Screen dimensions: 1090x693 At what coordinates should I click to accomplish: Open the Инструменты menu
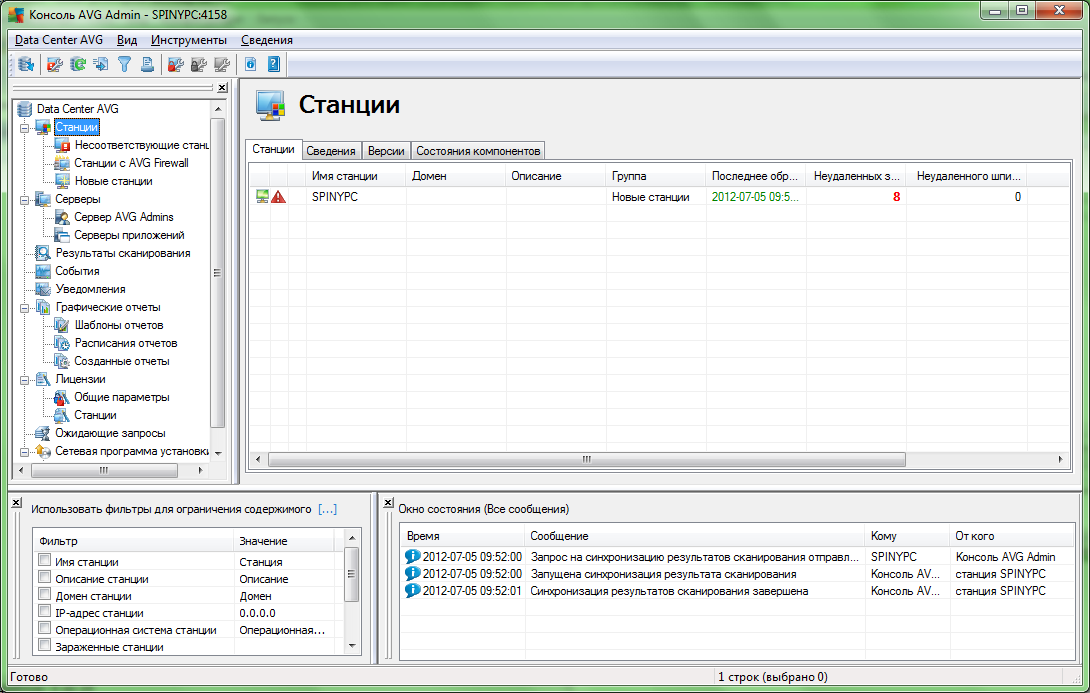pos(188,40)
